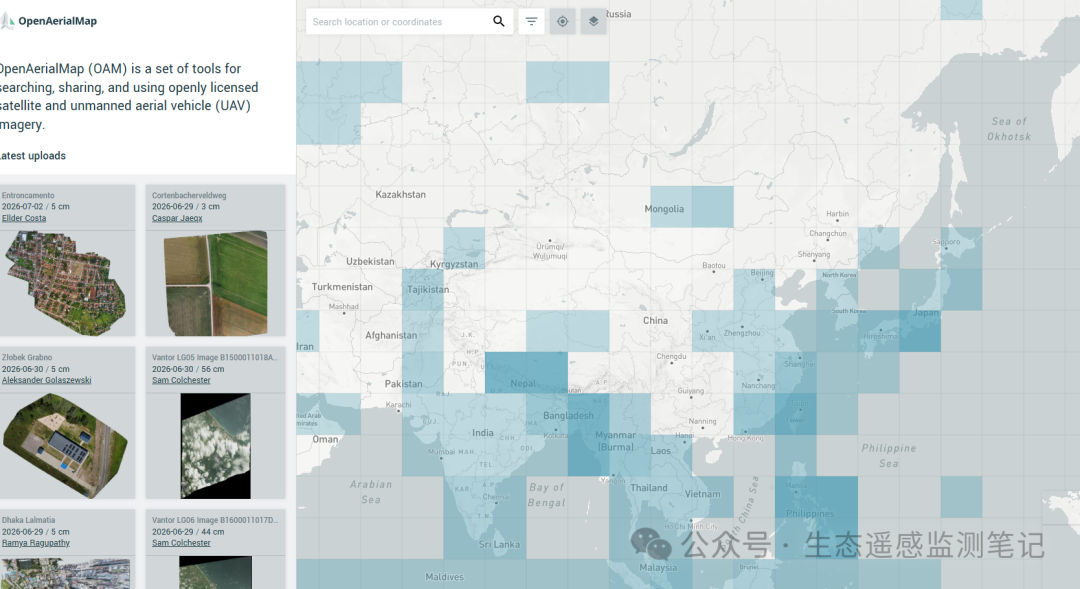Viewport: 1080px width, 589px height.
Task: Visit Aleksander Golaszewski's uploader page
Action: click(x=46, y=380)
